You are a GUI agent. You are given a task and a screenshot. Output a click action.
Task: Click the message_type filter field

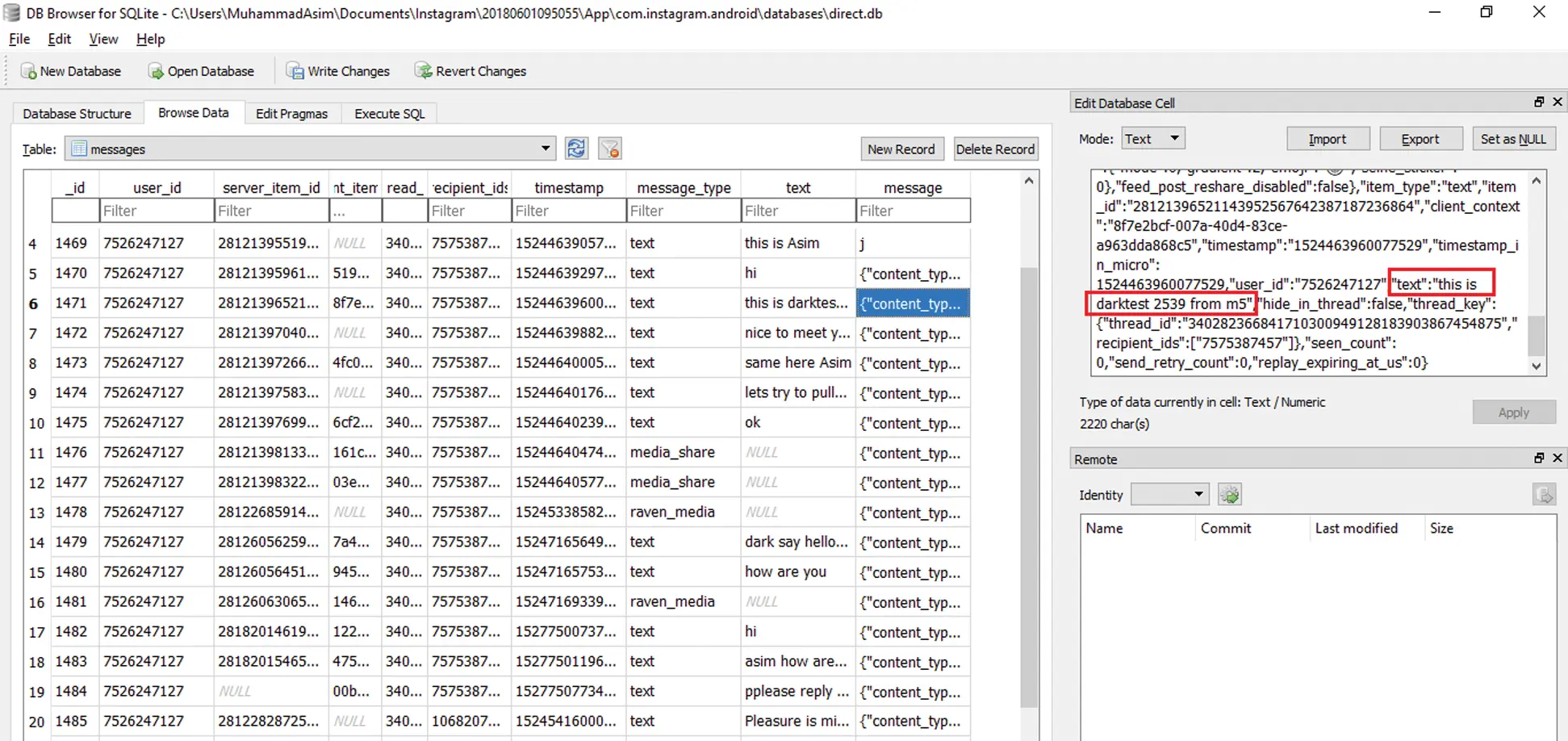(x=684, y=211)
